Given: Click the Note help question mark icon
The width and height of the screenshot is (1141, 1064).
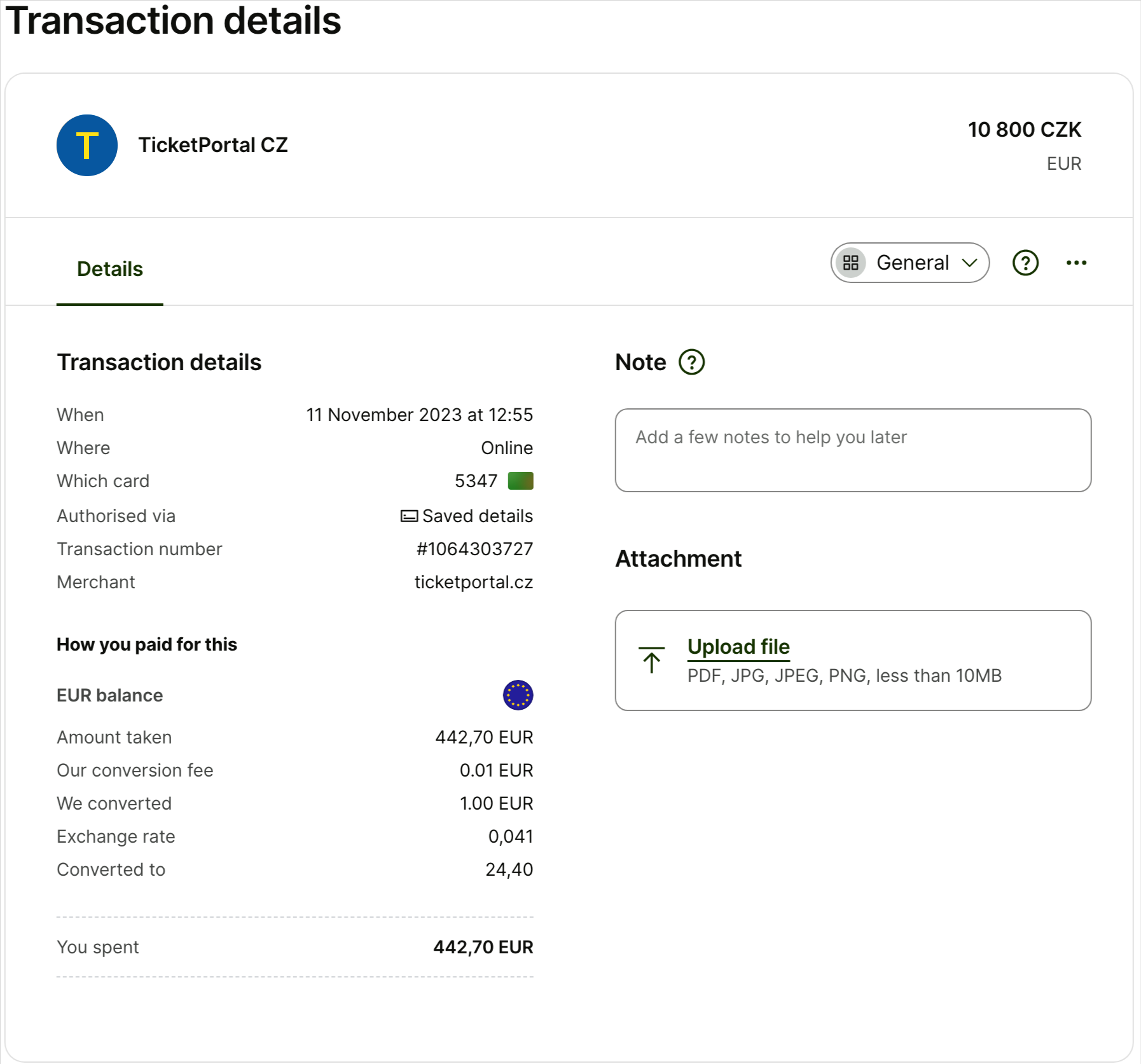Looking at the screenshot, I should [691, 363].
